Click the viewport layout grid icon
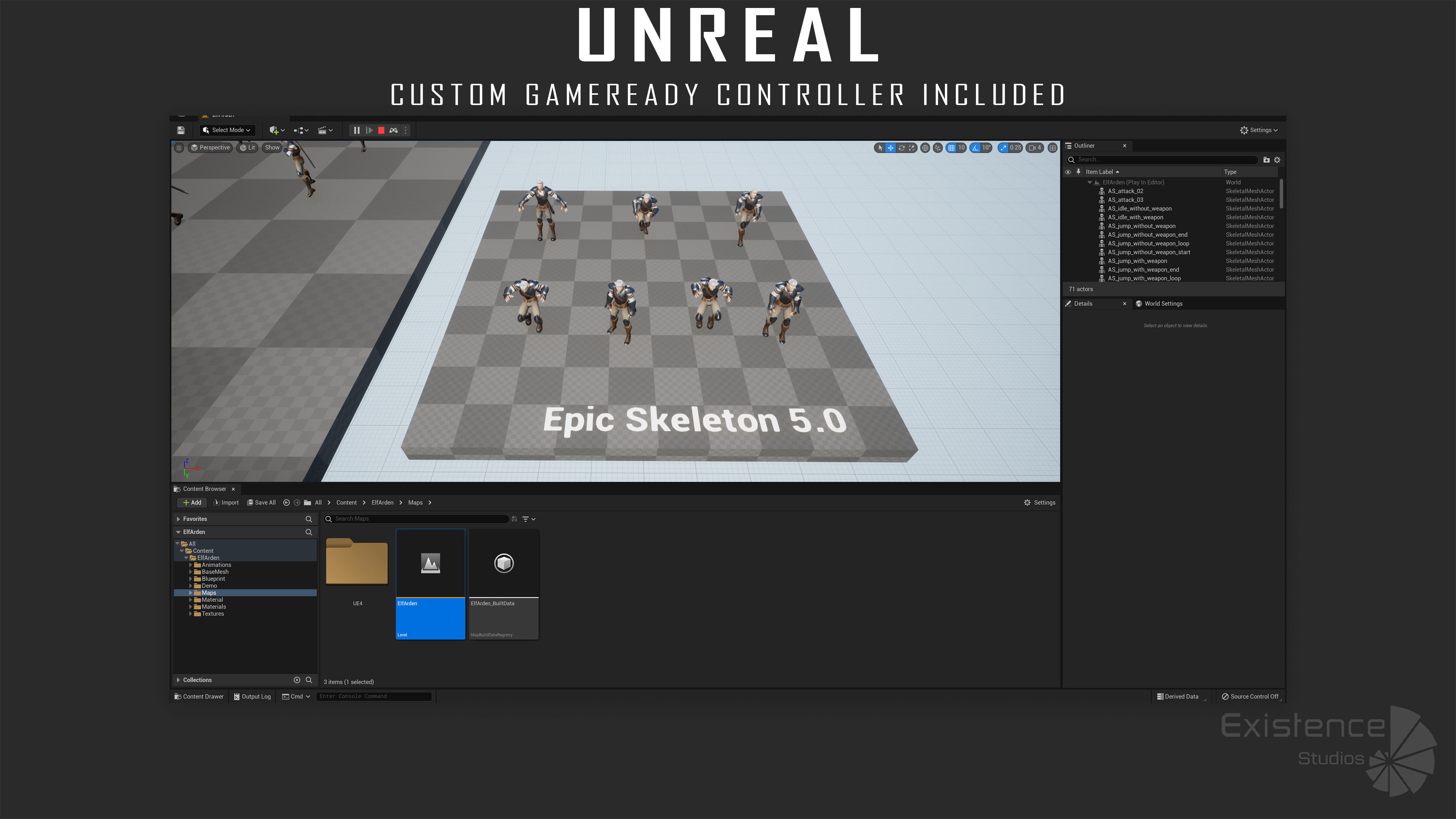The width and height of the screenshot is (1456, 819). pyautogui.click(x=1053, y=147)
